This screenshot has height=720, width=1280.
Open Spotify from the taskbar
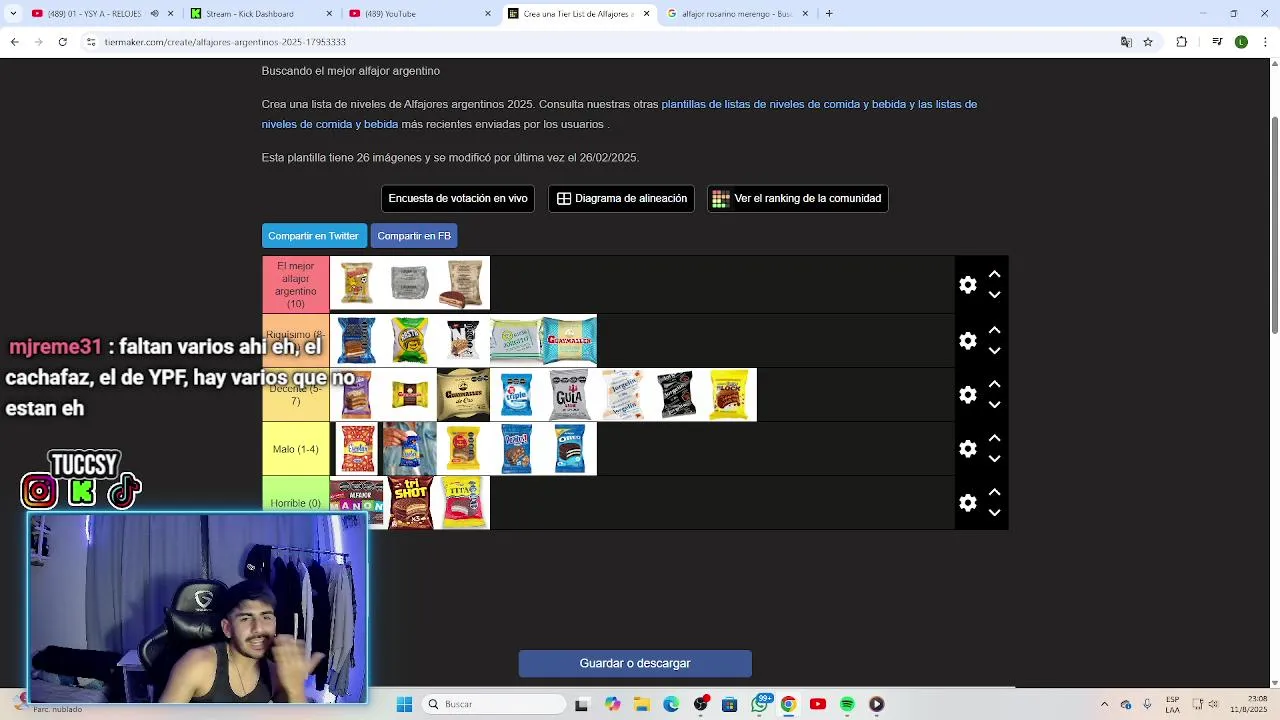[x=847, y=704]
